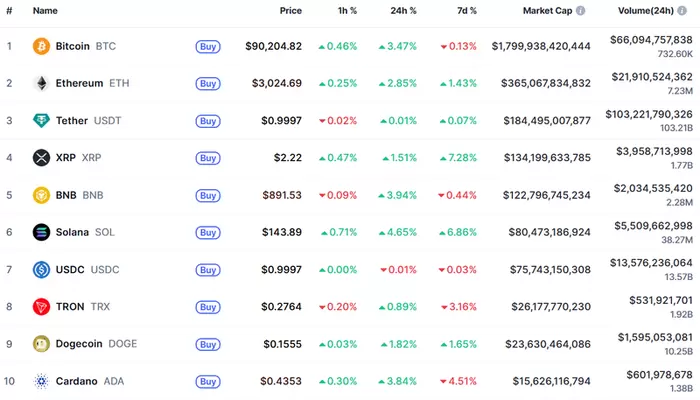
Task: Open the USDC coin name link
Action: pos(70,269)
